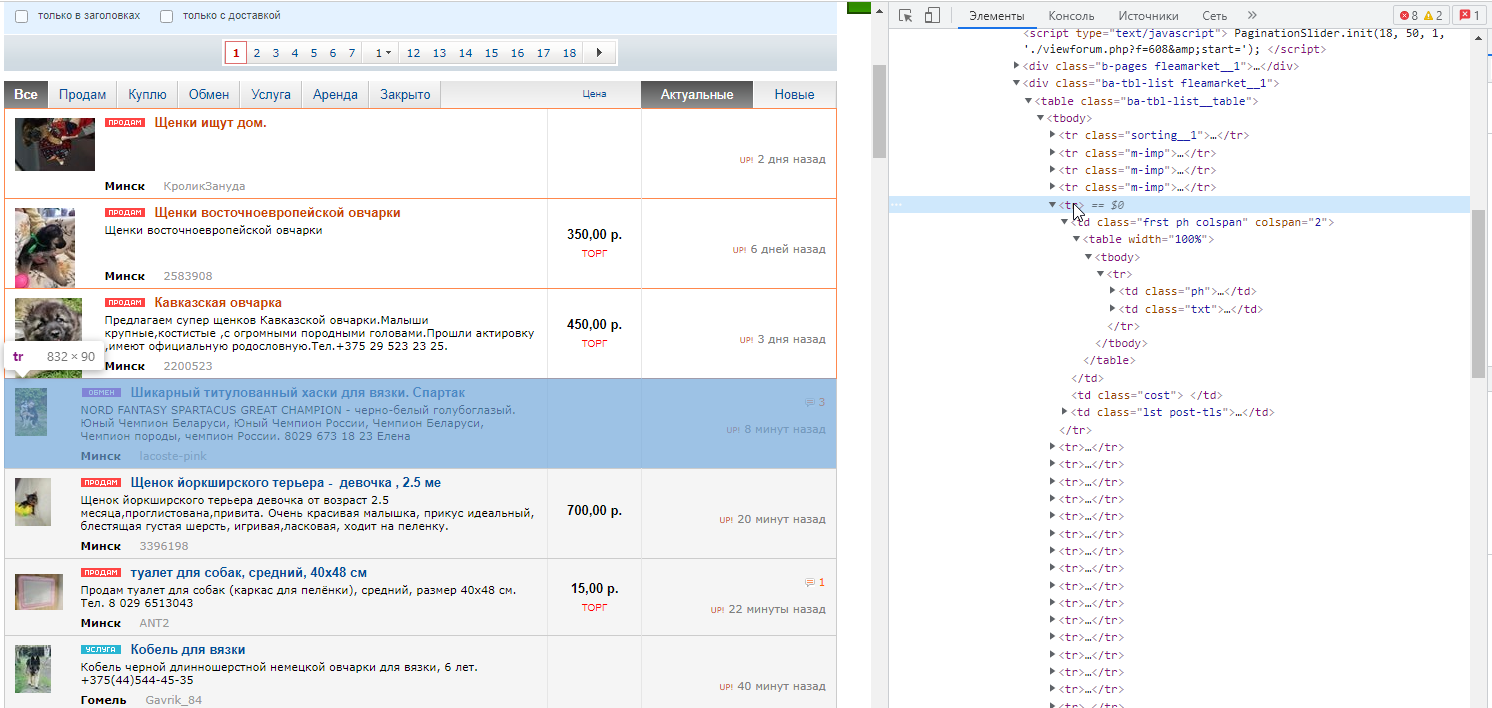Filter listings by the Обмен tab
Screen dimensions: 1492x708
[x=209, y=94]
